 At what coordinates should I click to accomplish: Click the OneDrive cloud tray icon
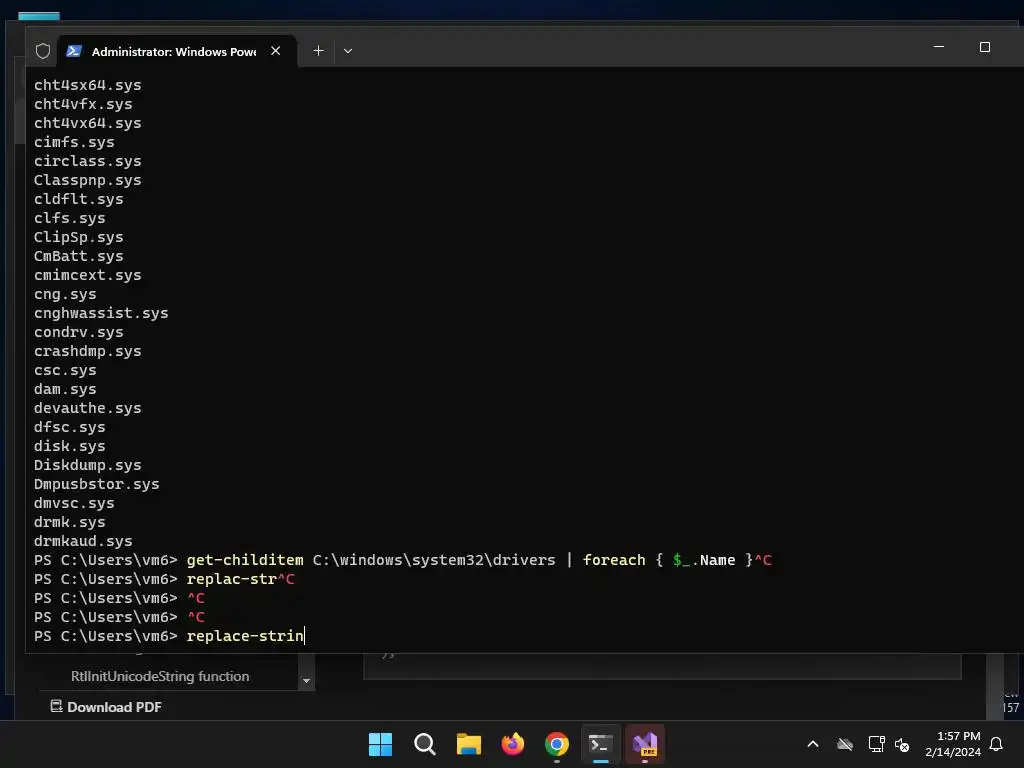pos(845,744)
